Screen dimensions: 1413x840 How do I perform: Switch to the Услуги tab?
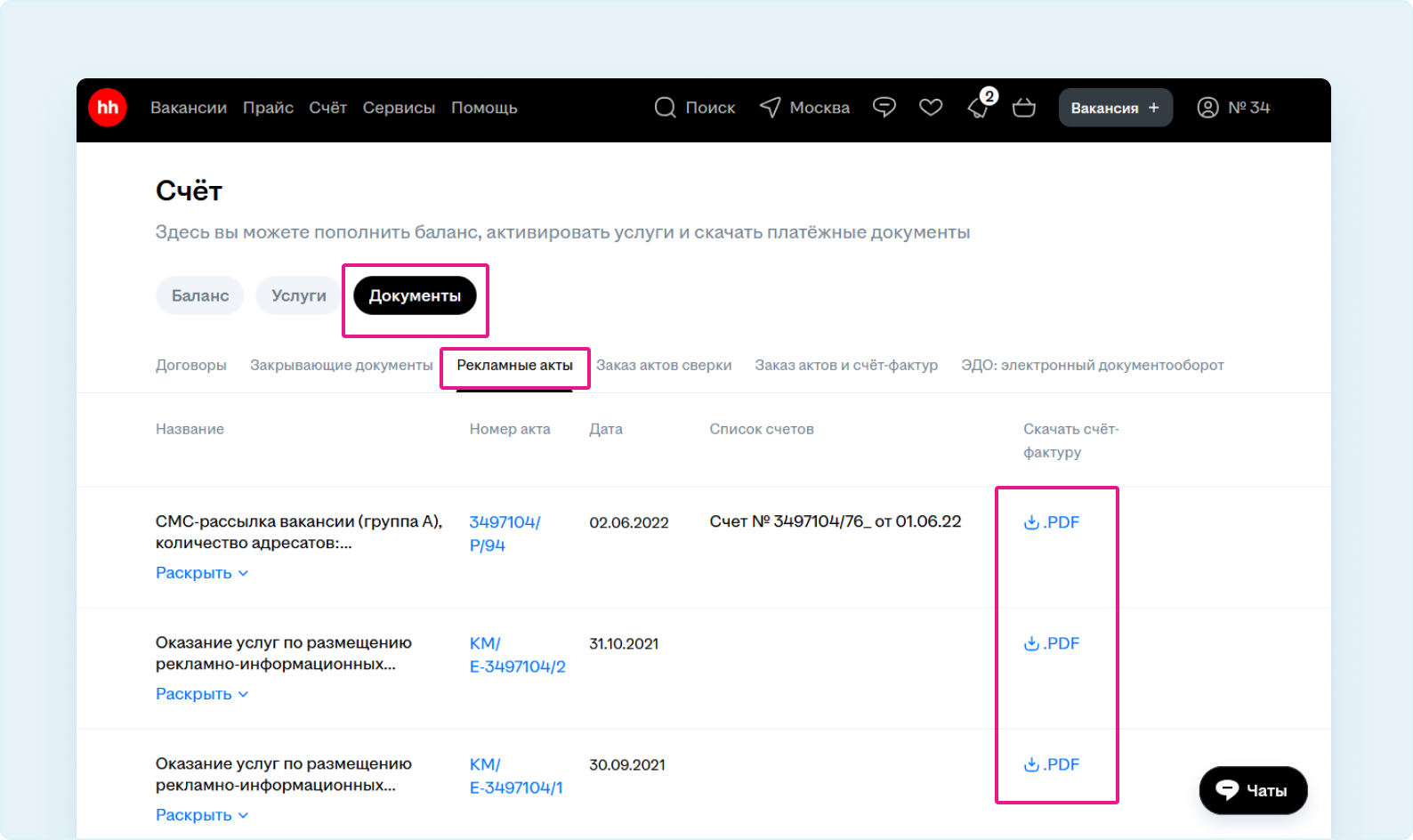point(299,295)
